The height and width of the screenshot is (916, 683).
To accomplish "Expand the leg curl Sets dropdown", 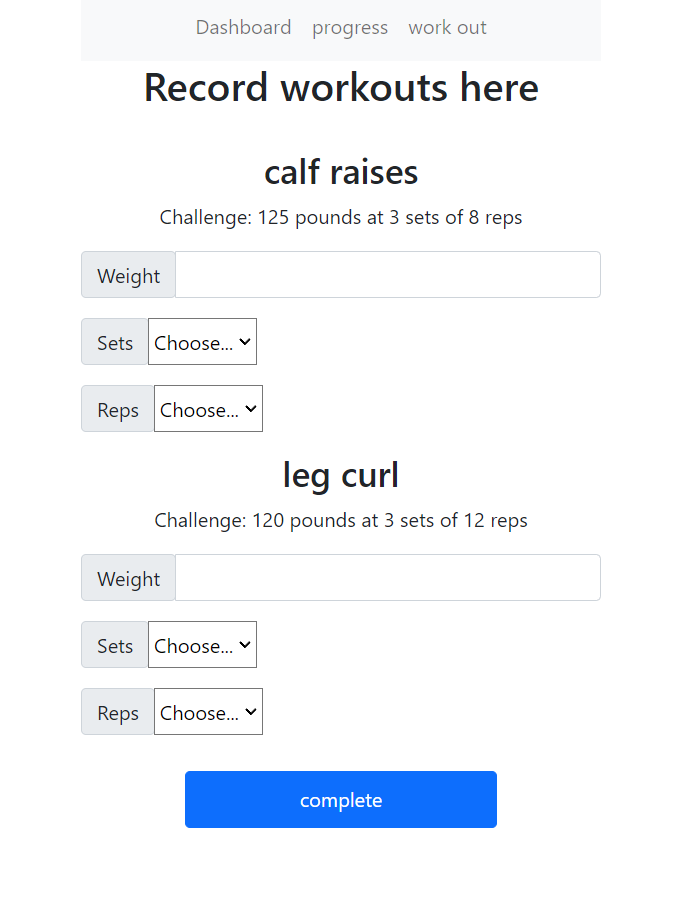I will [202, 645].
